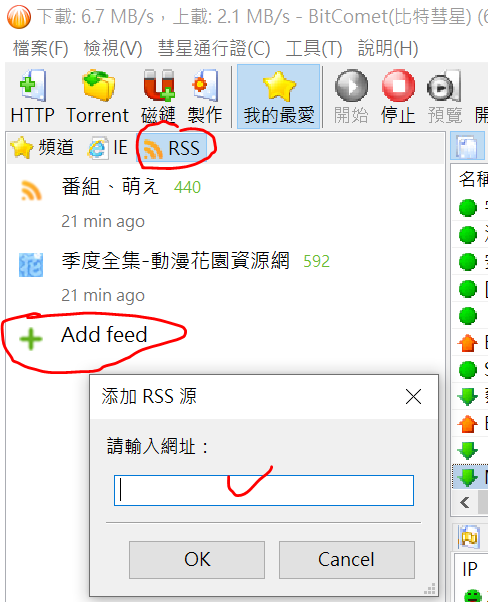Image resolution: width=488 pixels, height=602 pixels.
Task: Open the 製作 torrent maker icon
Action: (205, 96)
